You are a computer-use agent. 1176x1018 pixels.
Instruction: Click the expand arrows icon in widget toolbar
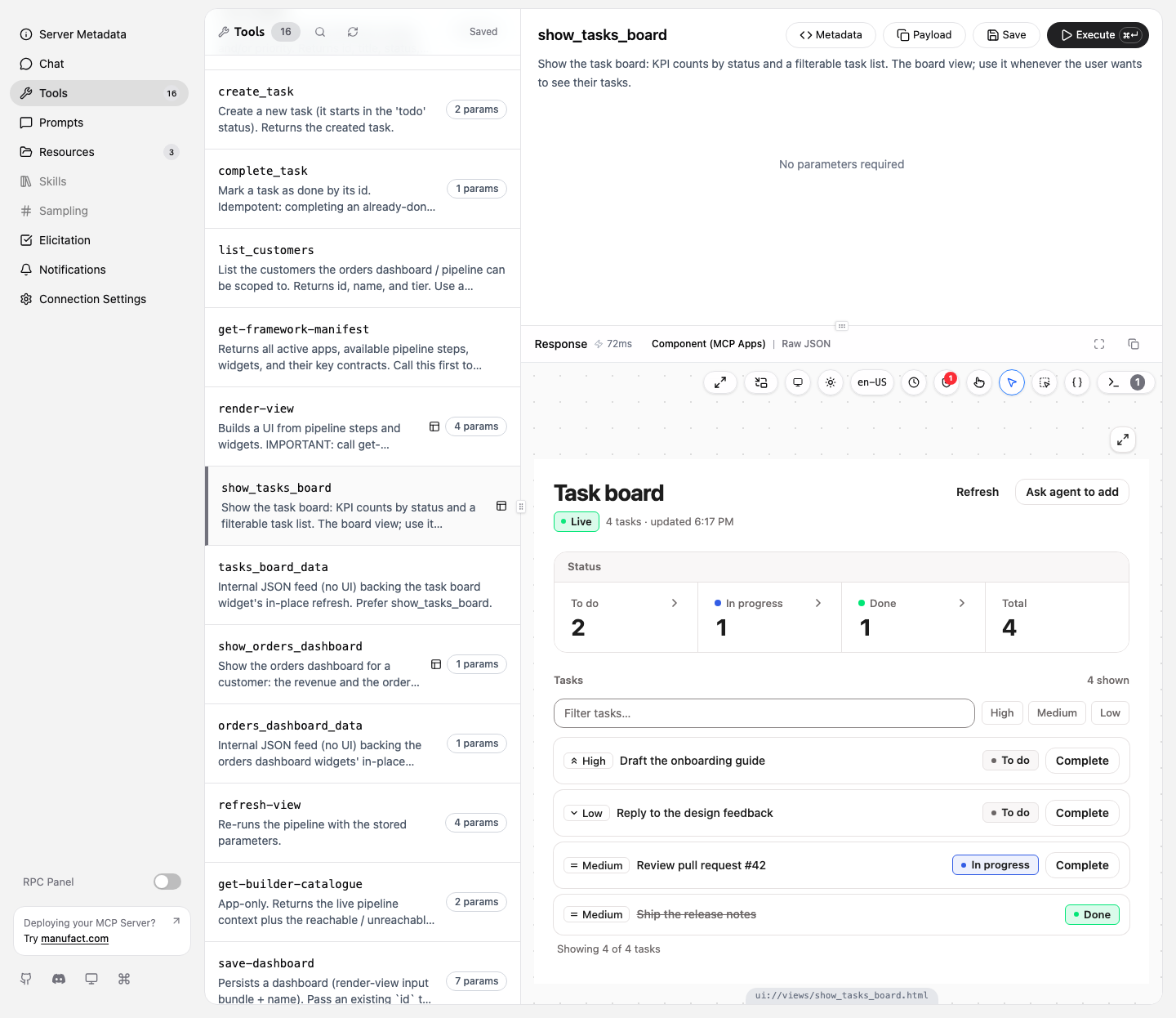(720, 382)
